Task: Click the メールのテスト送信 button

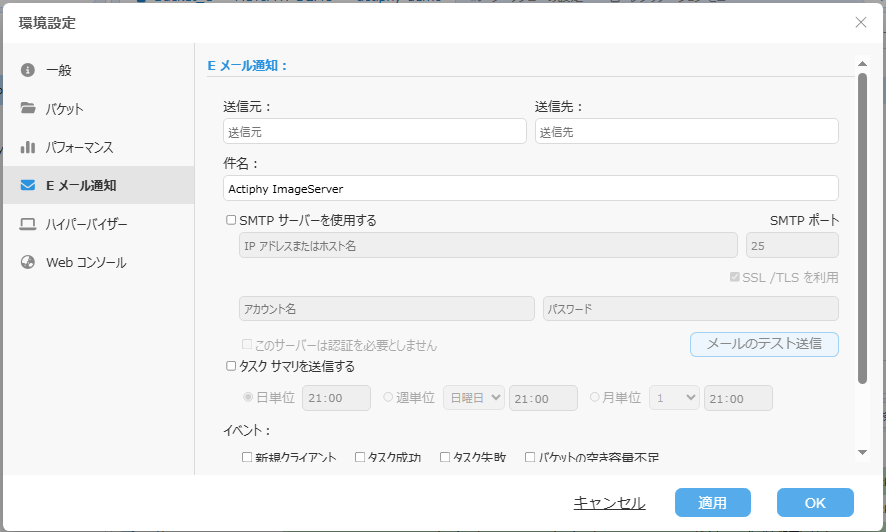Action: [x=764, y=344]
